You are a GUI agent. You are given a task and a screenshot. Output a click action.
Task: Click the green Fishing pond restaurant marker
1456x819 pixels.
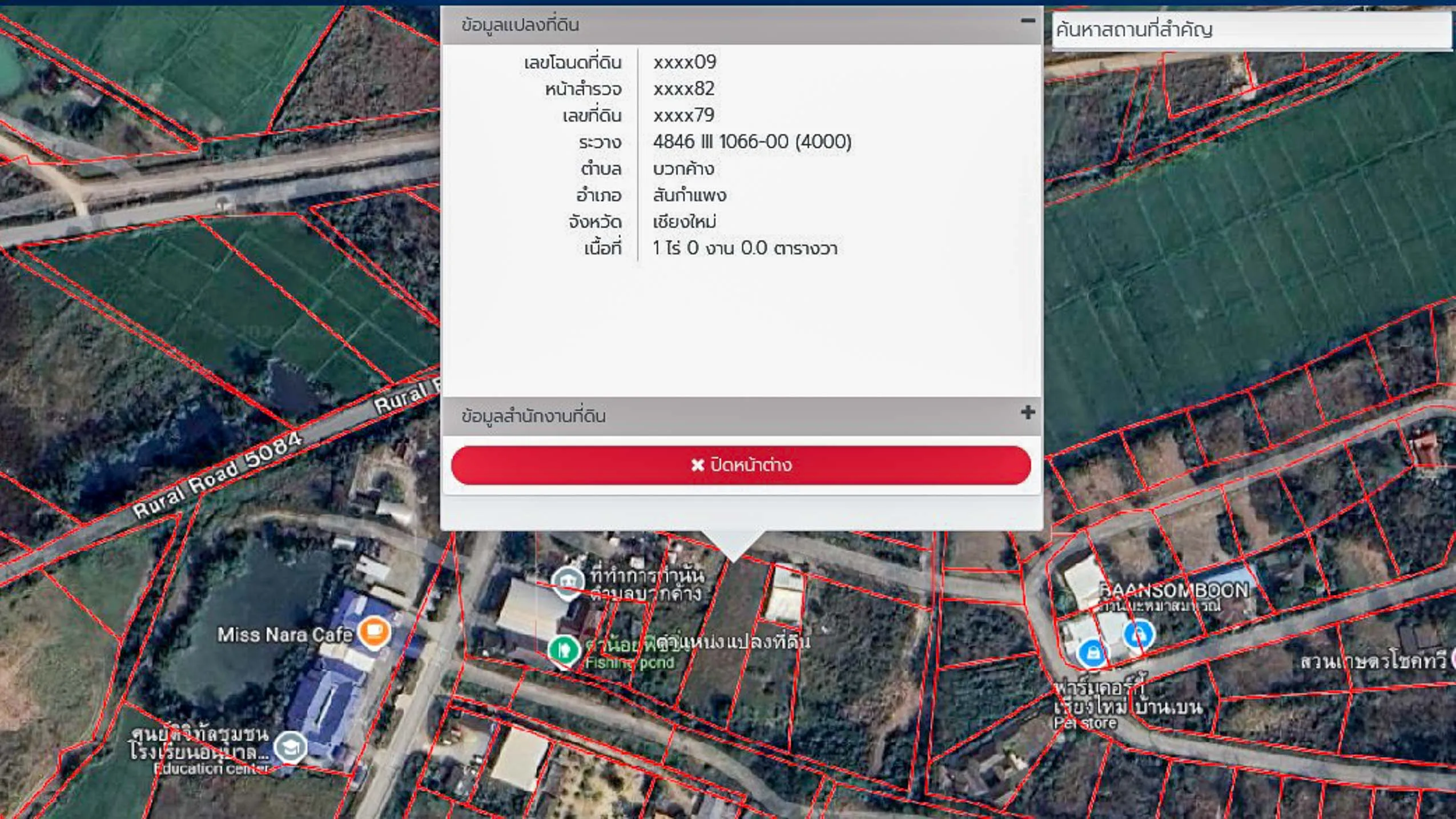[x=564, y=649]
